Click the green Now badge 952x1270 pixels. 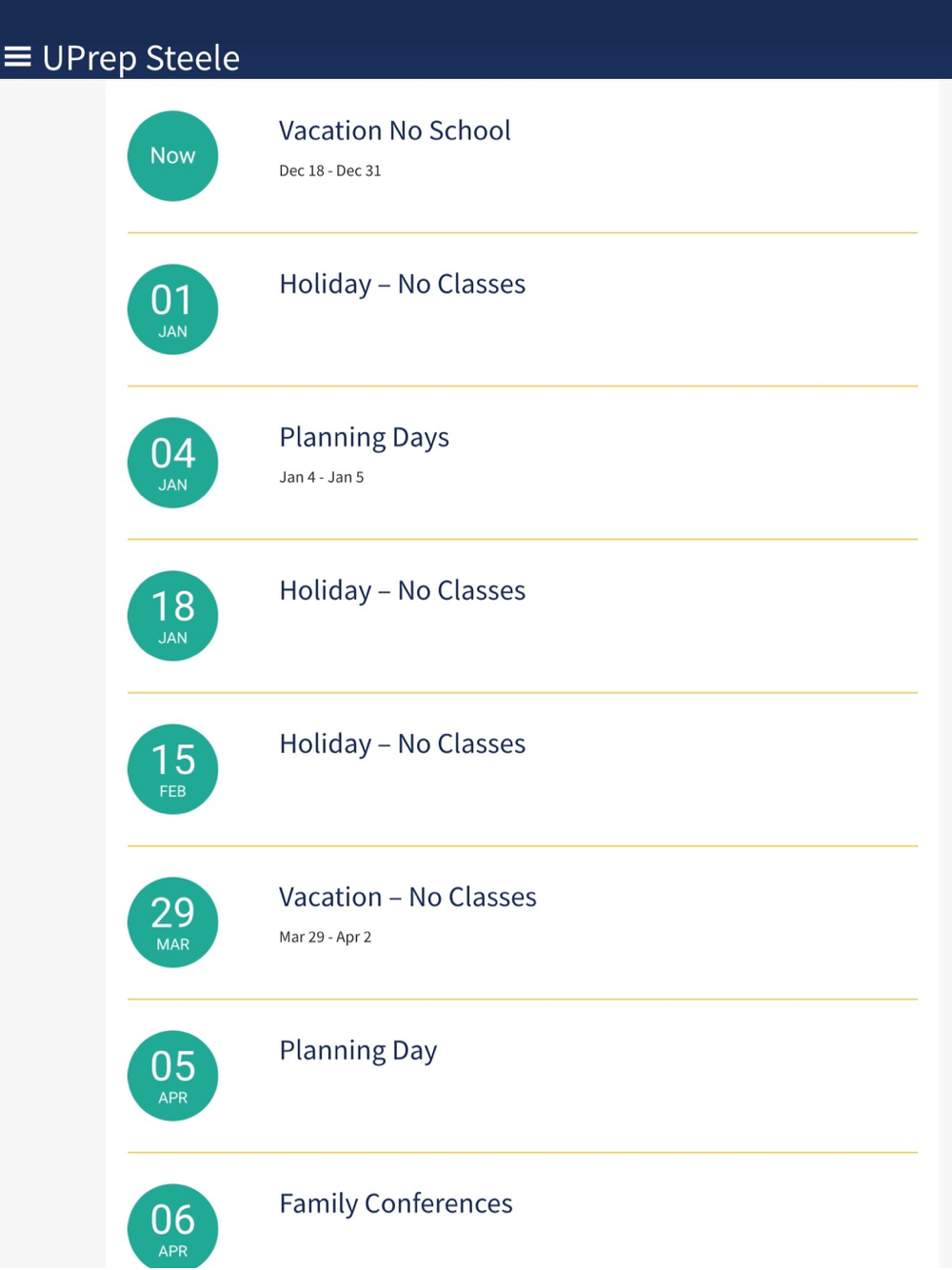[x=172, y=156]
